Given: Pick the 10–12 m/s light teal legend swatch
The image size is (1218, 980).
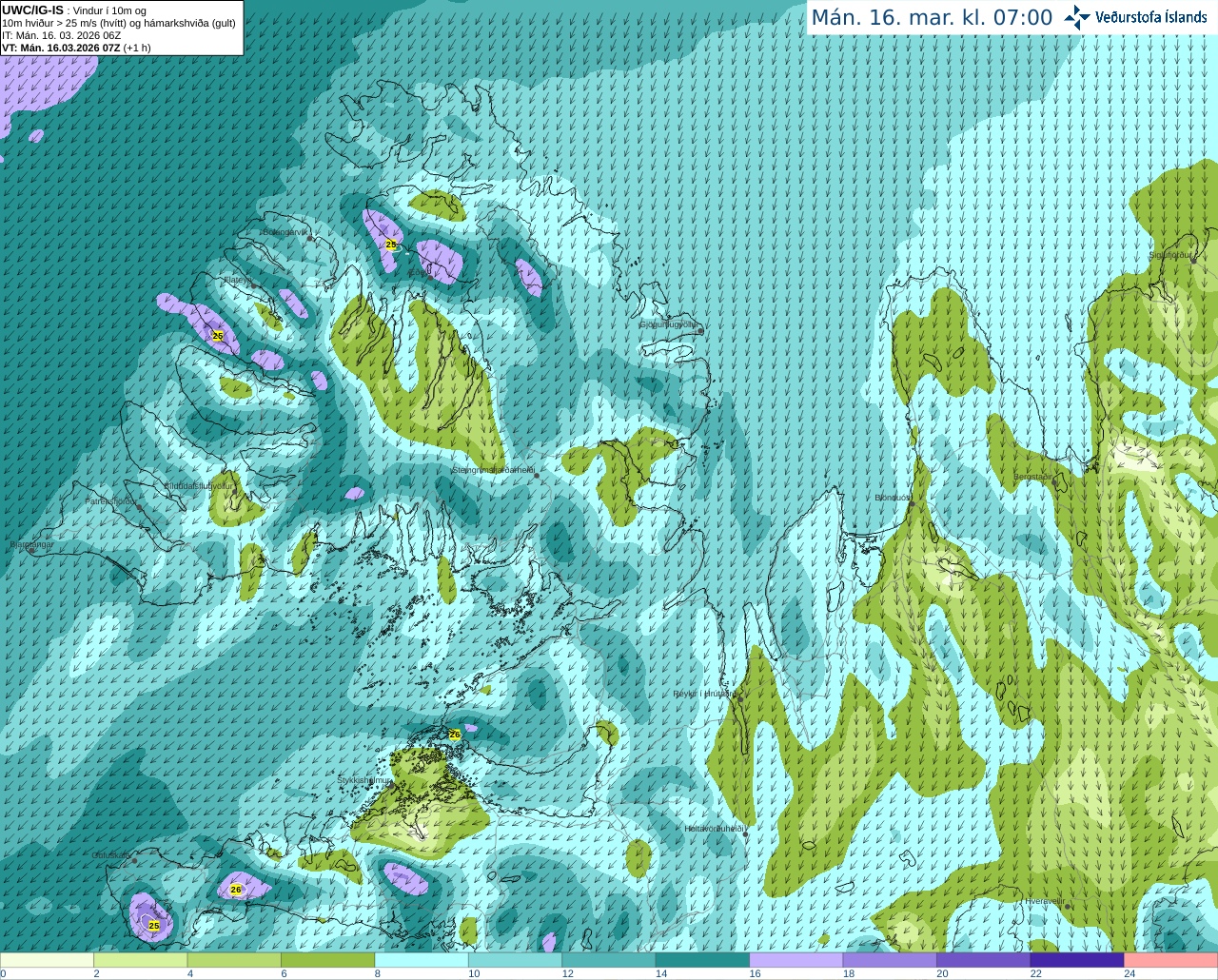Looking at the screenshot, I should [516, 960].
